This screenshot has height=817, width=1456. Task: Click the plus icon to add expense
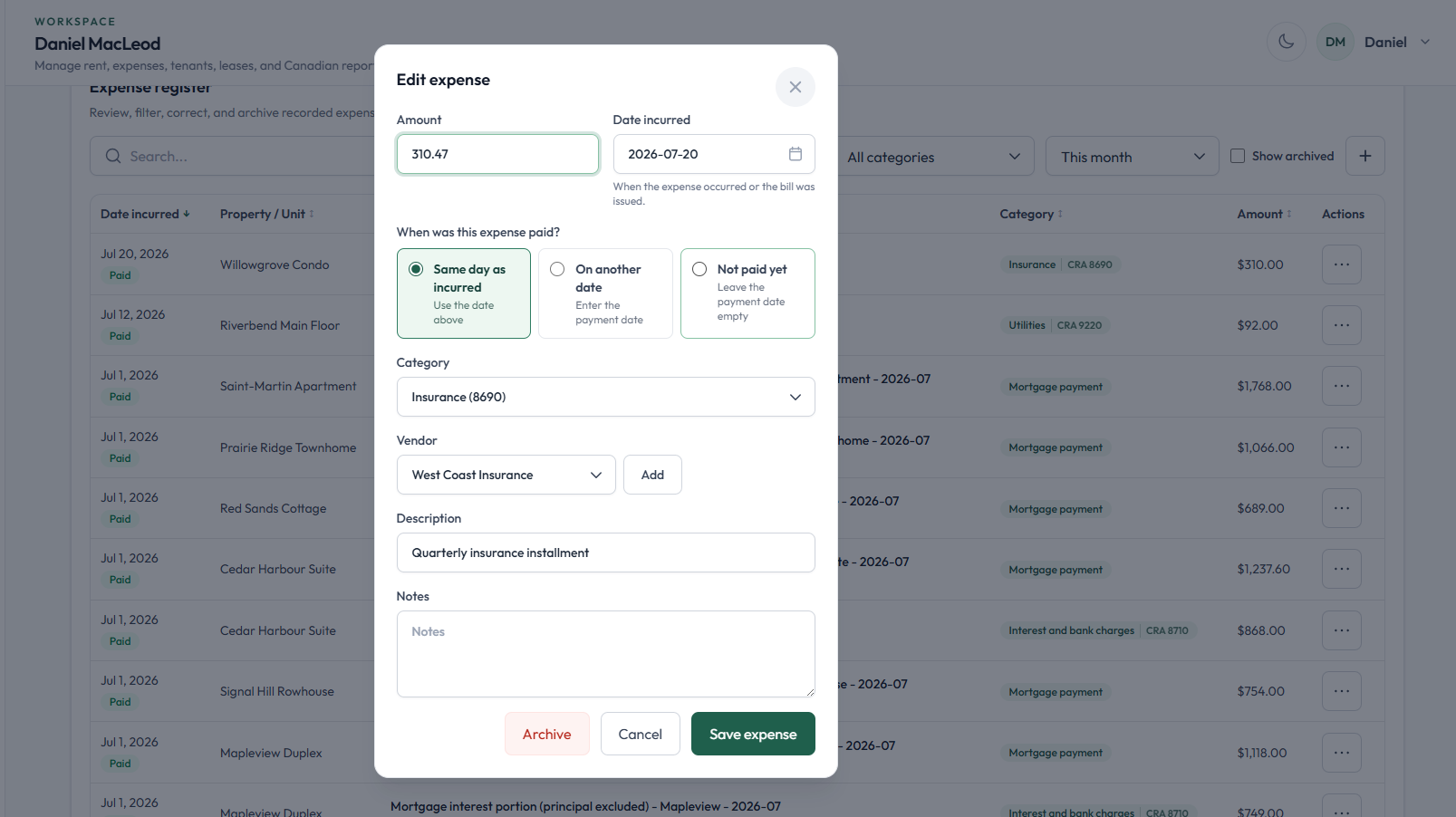click(1364, 156)
